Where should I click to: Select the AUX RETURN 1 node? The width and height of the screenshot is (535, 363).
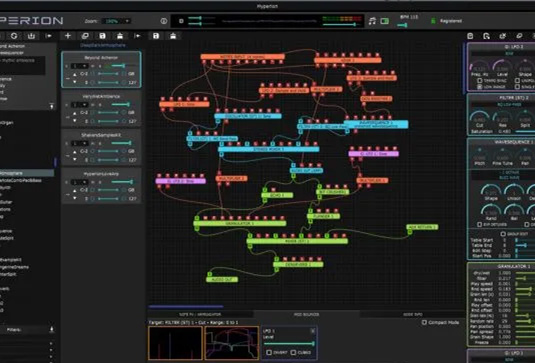[422, 227]
